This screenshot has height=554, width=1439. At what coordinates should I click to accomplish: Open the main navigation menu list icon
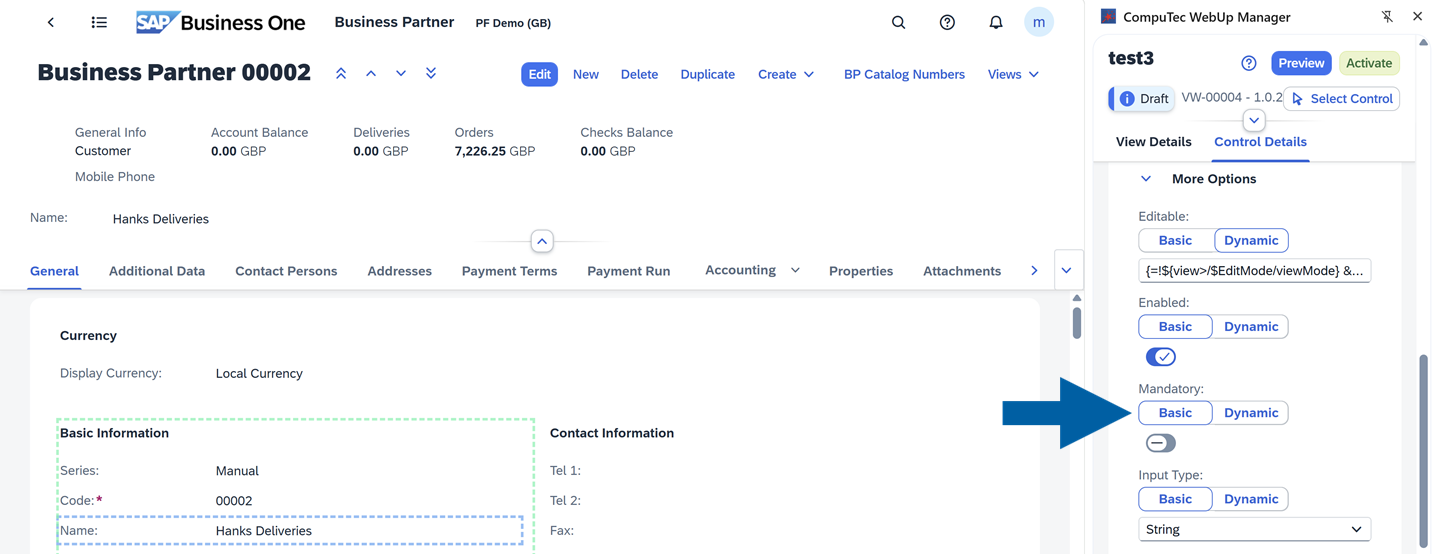click(99, 22)
